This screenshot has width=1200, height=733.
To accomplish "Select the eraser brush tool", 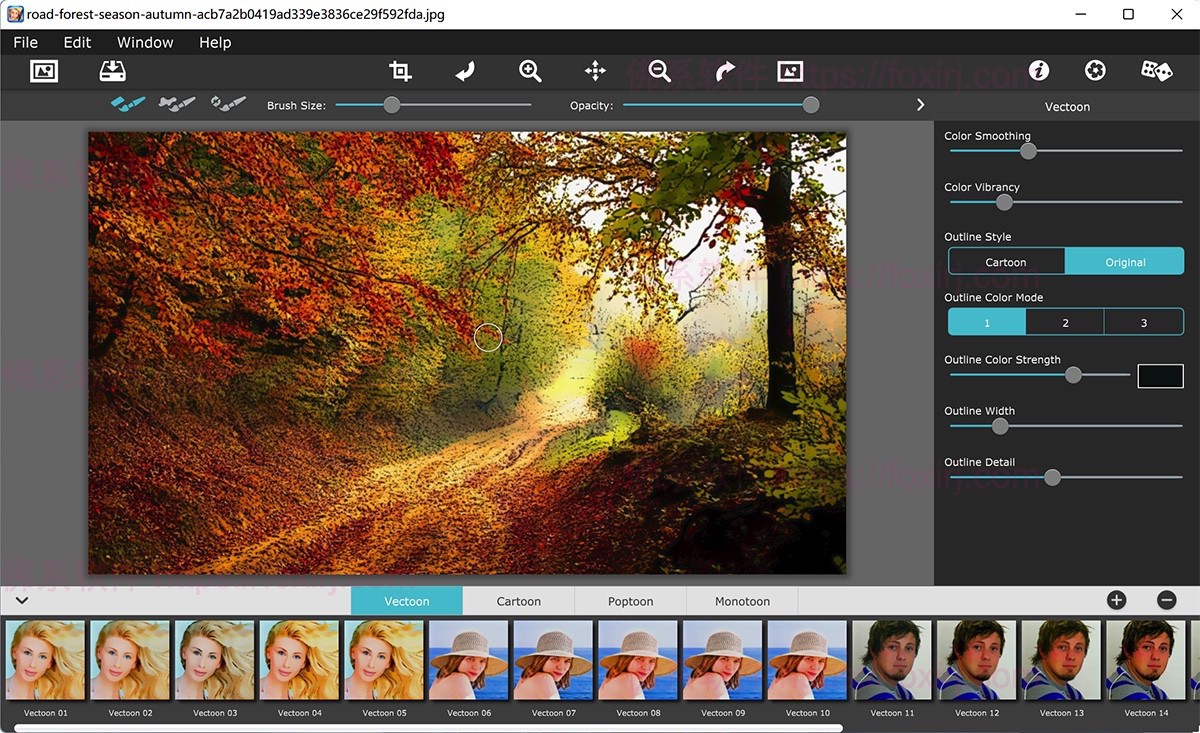I will tap(177, 101).
